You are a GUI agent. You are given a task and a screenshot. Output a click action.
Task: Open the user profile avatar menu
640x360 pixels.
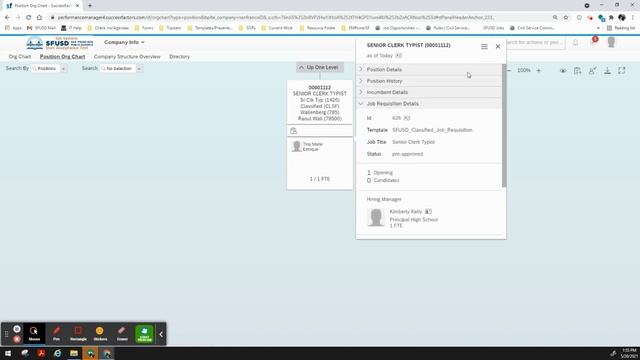(611, 42)
